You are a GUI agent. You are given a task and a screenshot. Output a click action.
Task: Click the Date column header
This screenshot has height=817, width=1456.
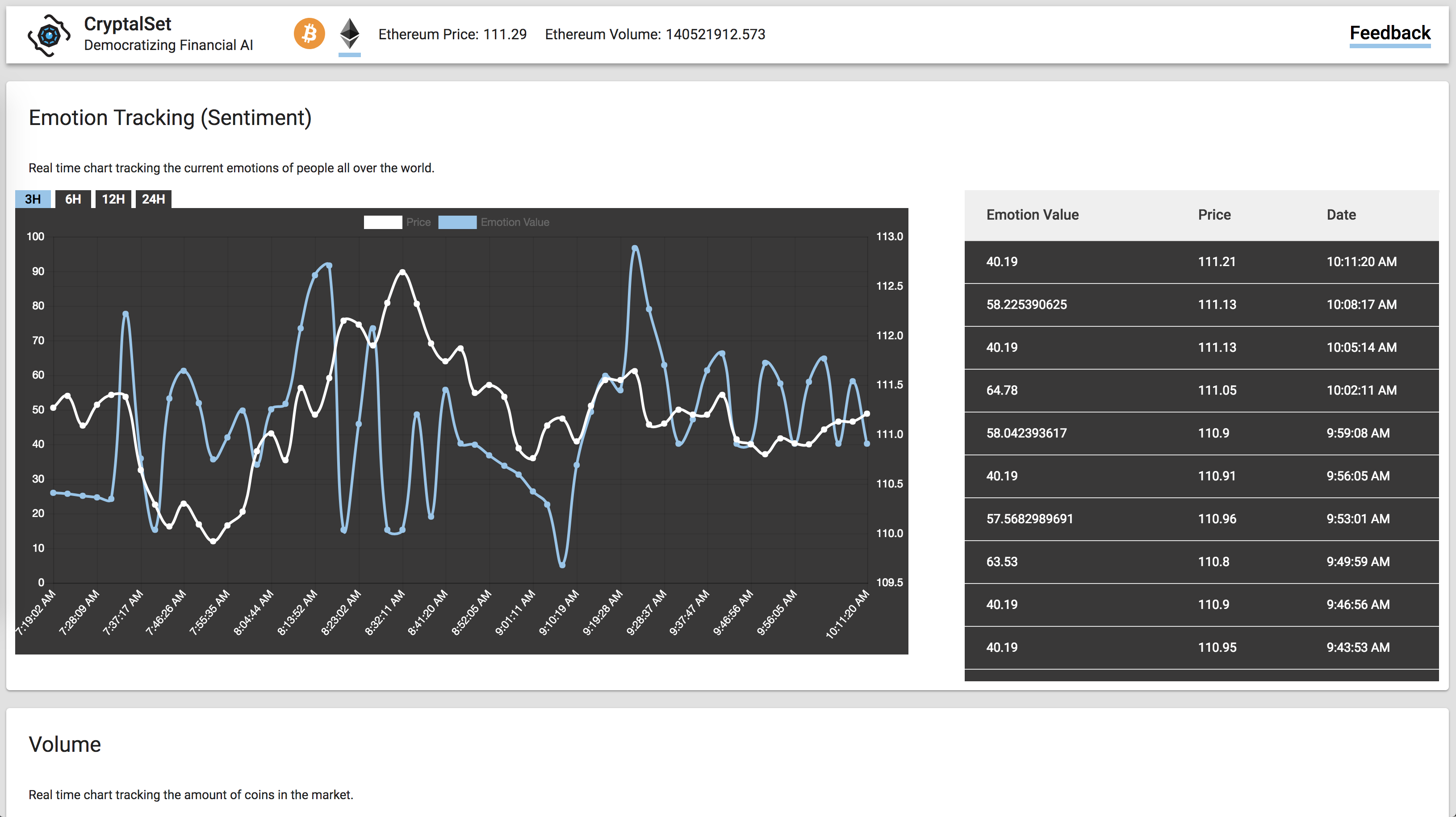pyautogui.click(x=1341, y=215)
